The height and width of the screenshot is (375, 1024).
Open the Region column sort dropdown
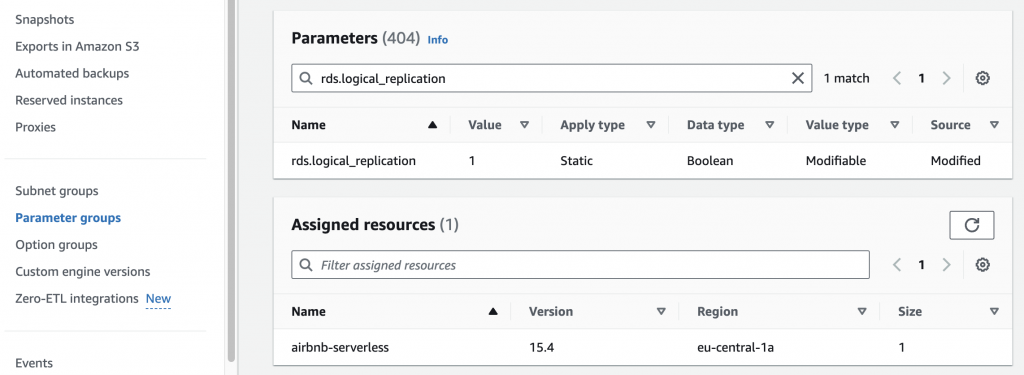coord(862,312)
